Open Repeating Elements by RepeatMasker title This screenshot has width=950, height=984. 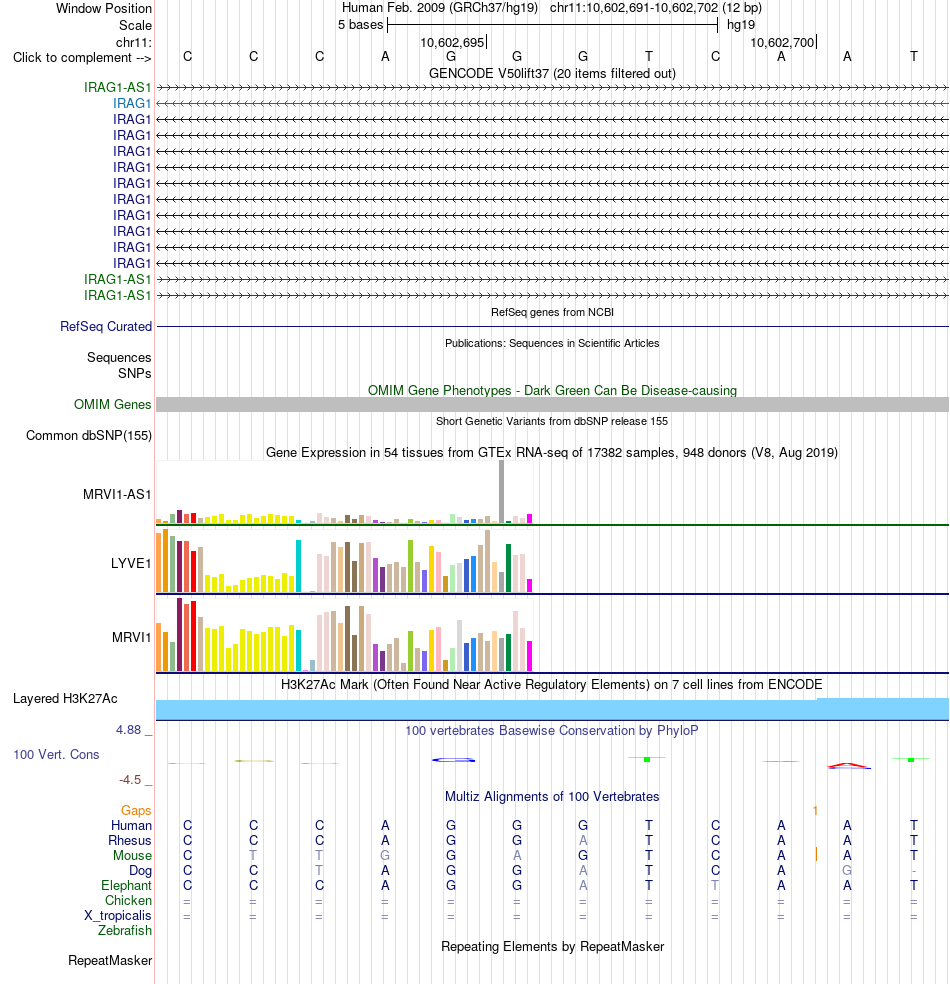pos(552,947)
